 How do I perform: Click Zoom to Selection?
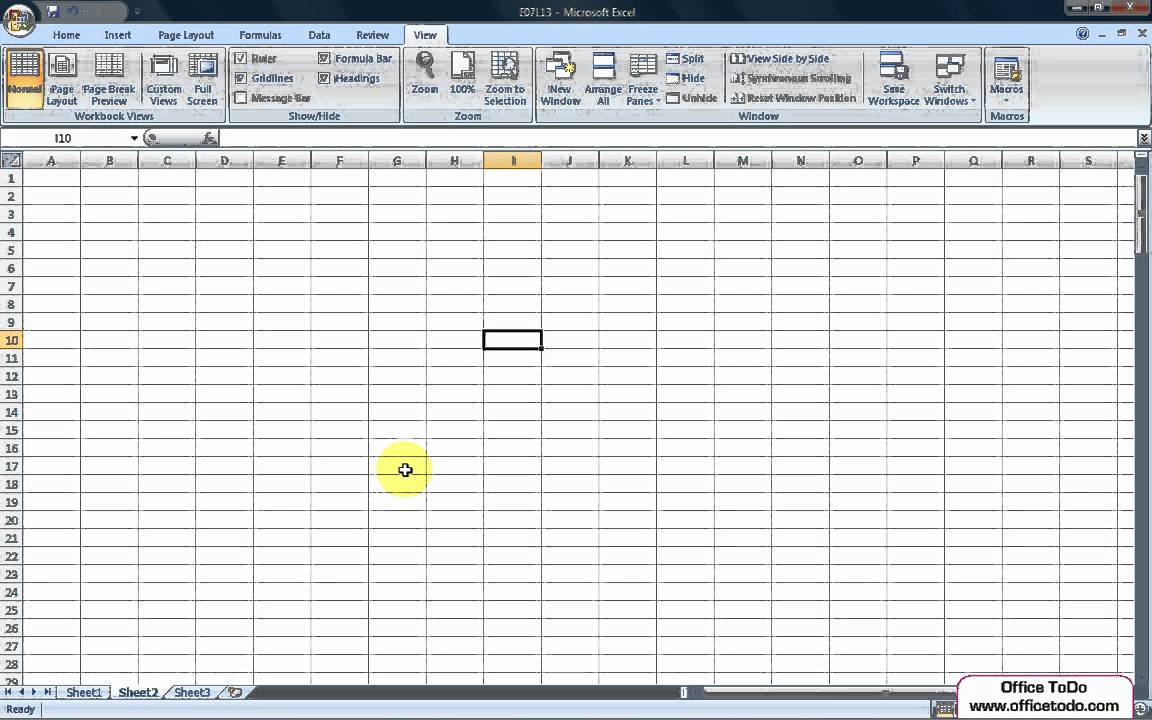[x=505, y=79]
